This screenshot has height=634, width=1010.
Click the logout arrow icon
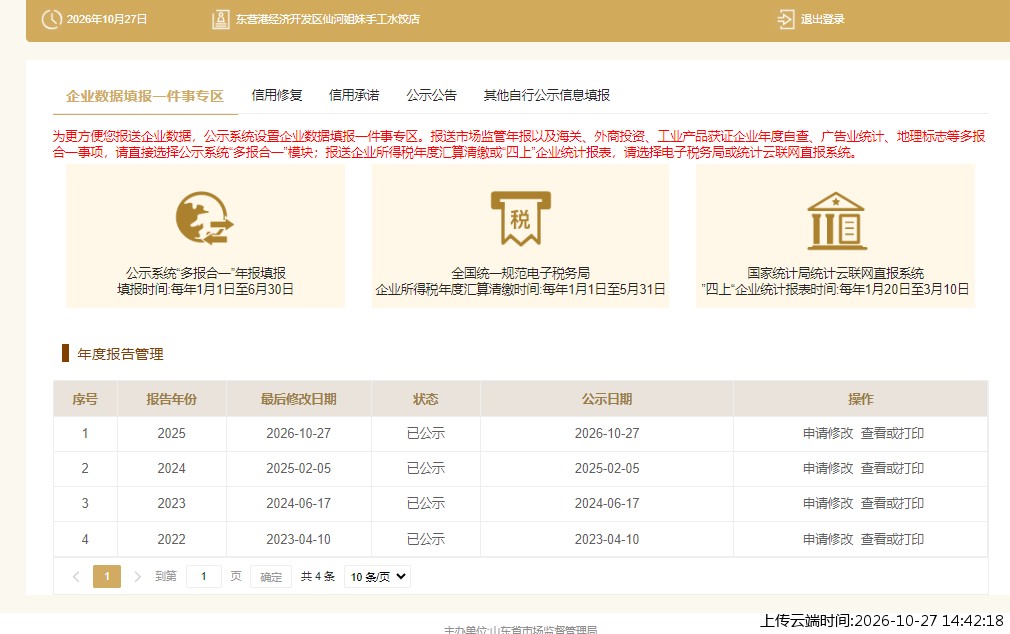pos(786,19)
